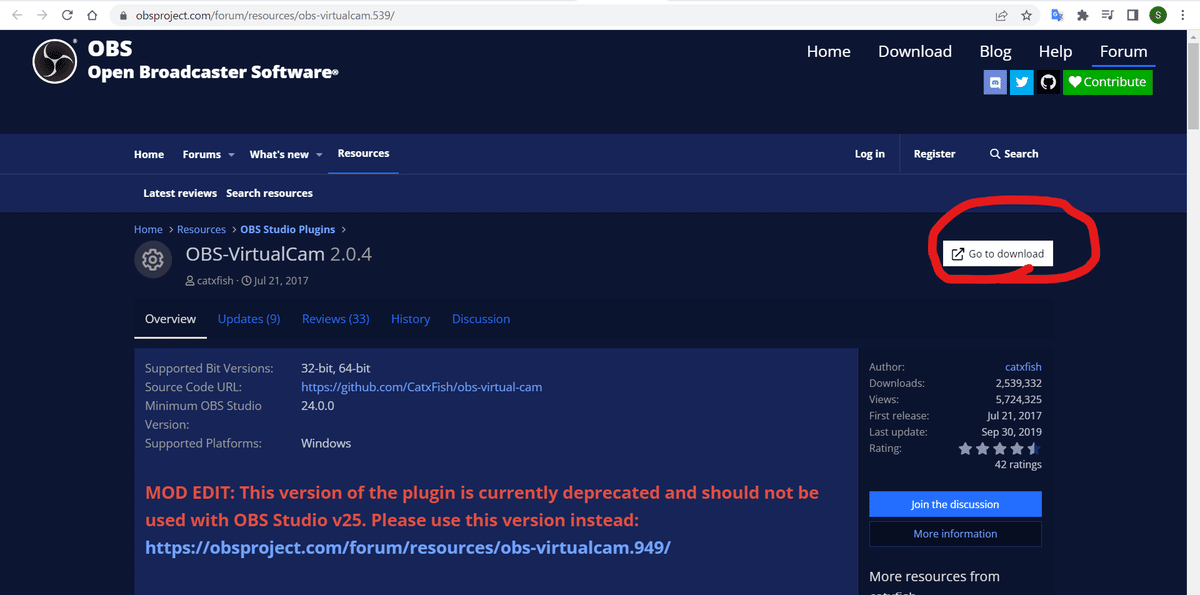Open the obs-virtualcam.949 replacement link
1200x595 pixels.
point(408,547)
